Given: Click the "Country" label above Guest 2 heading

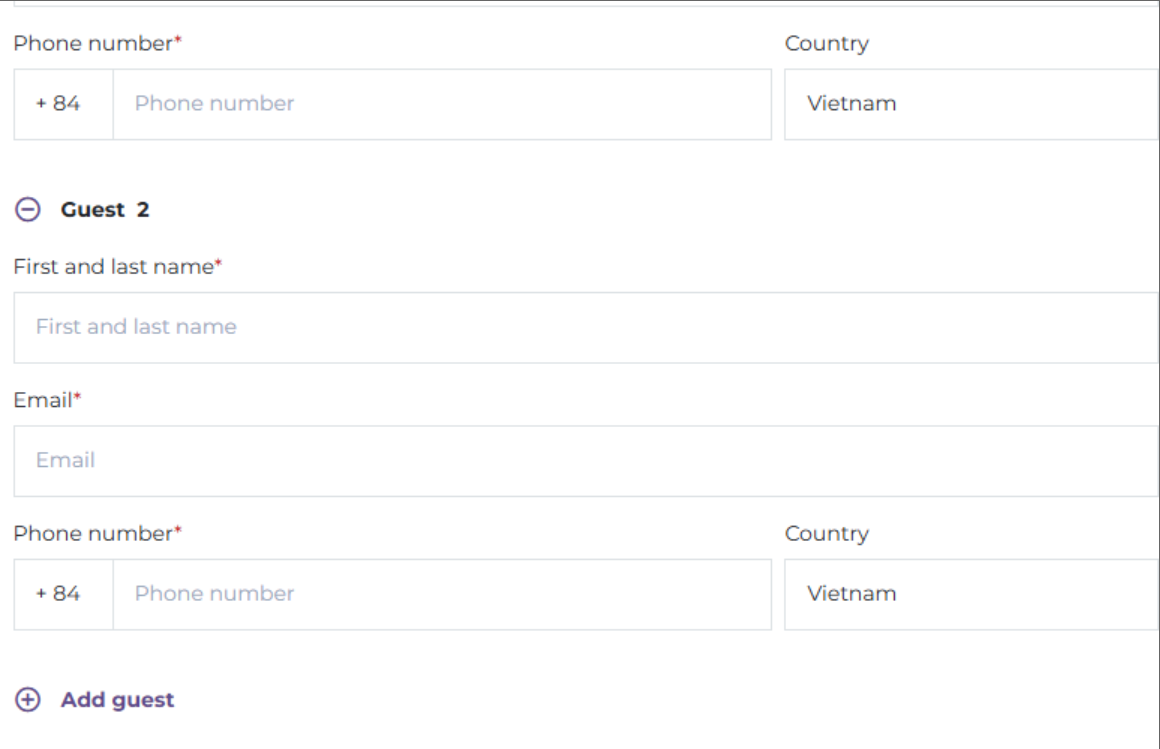Looking at the screenshot, I should coord(826,44).
